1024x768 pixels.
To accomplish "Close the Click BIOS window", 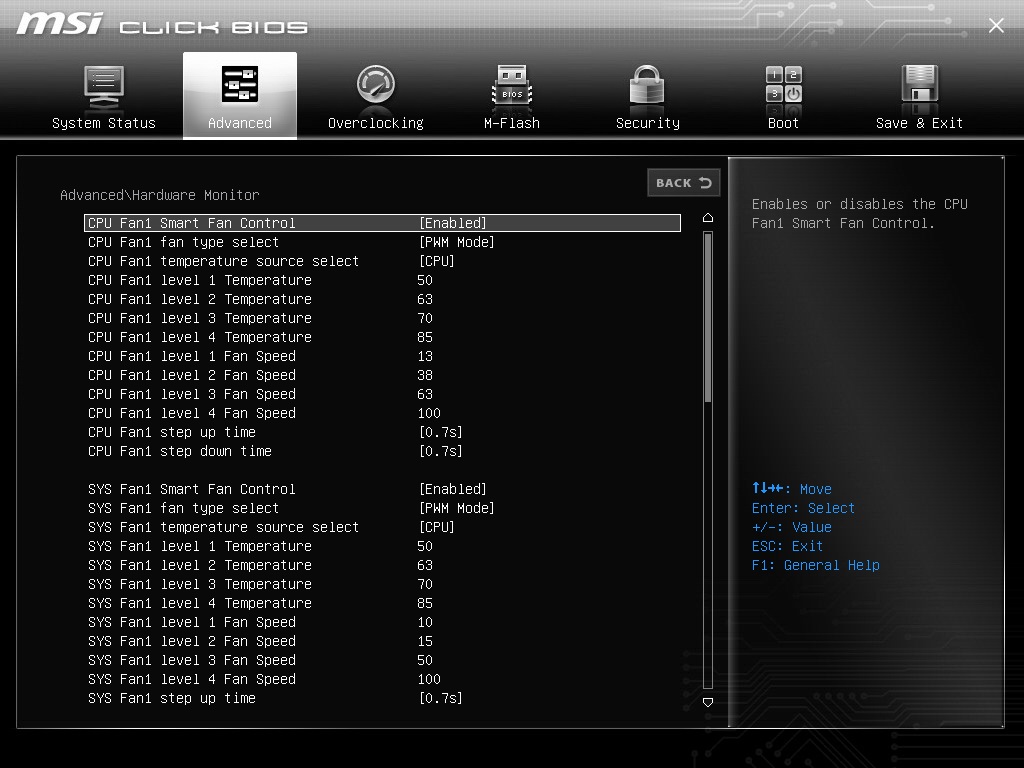I will pos(996,25).
